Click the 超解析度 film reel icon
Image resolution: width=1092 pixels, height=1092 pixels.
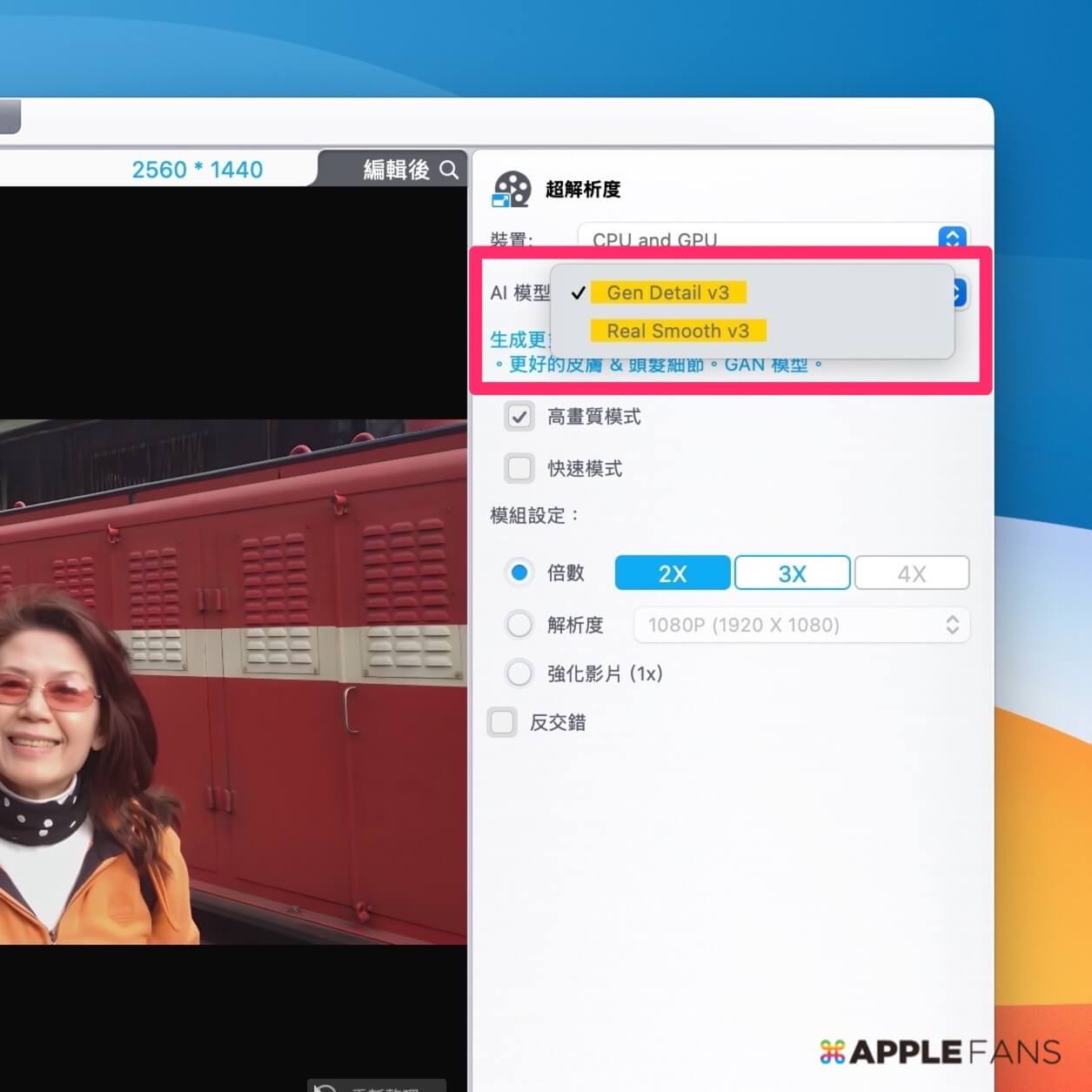[511, 189]
